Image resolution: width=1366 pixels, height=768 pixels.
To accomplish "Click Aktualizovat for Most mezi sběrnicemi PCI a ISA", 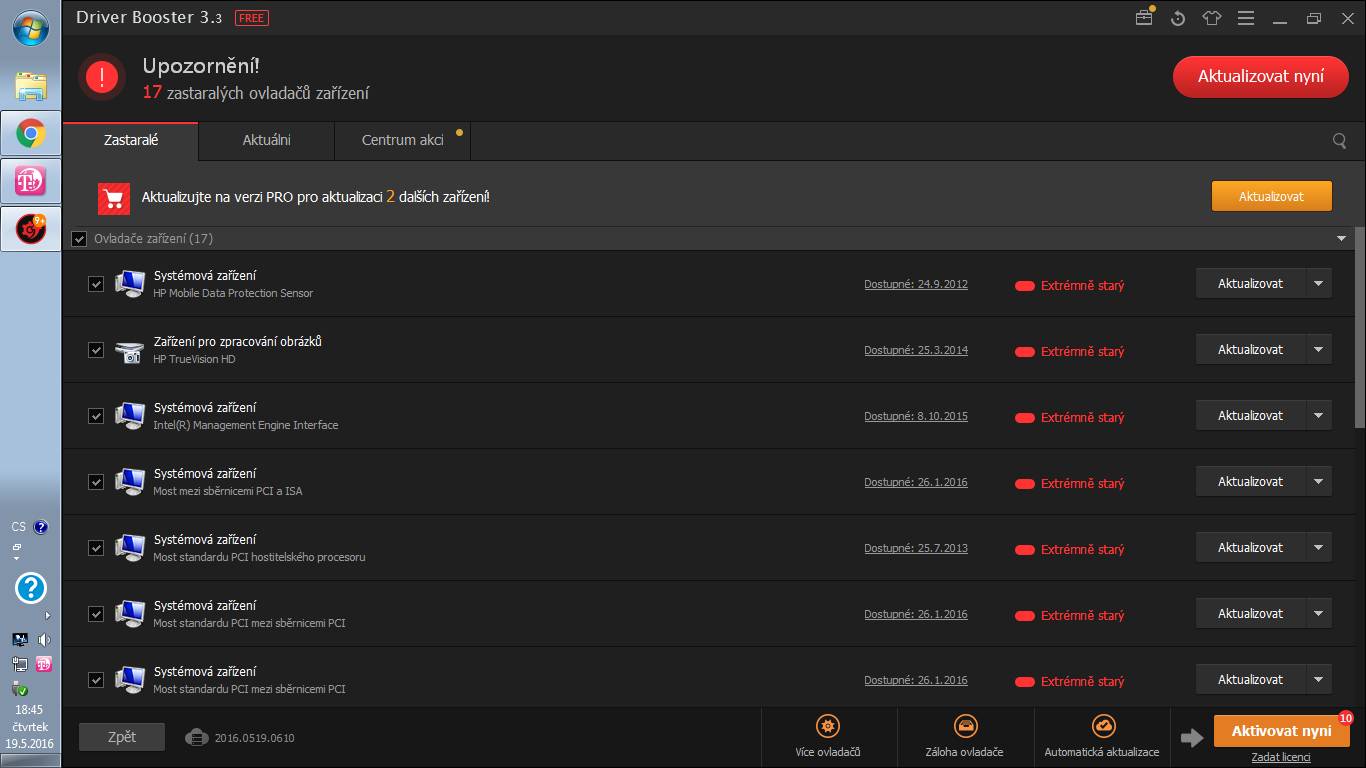I will point(1250,481).
